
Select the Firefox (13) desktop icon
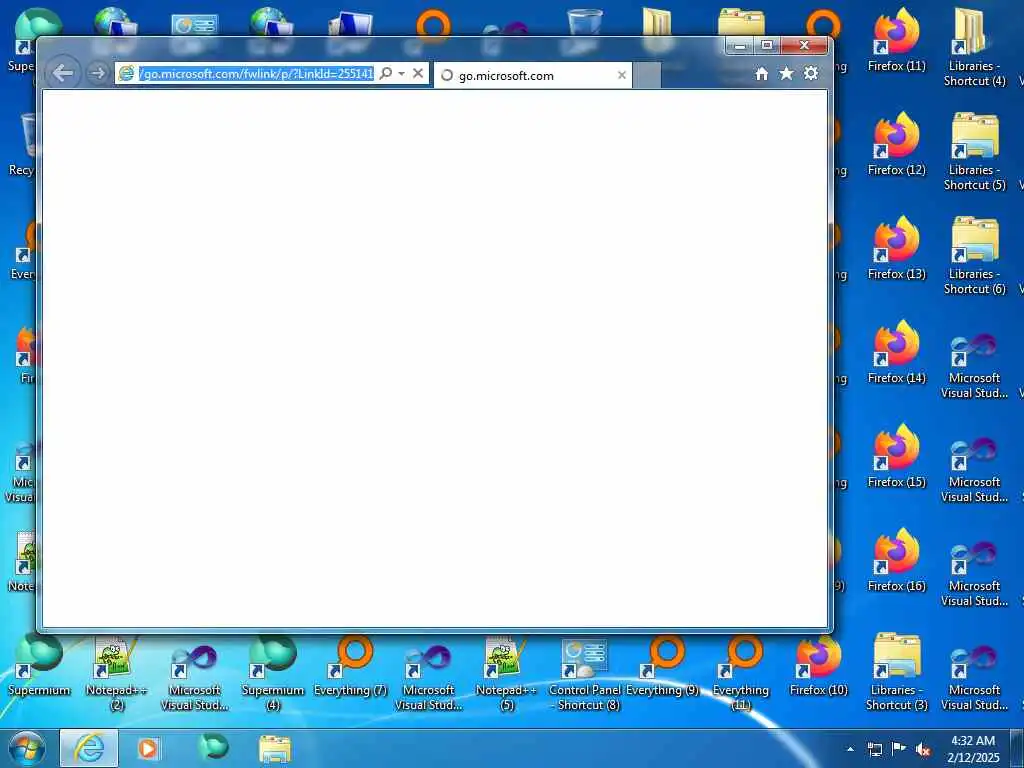897,248
